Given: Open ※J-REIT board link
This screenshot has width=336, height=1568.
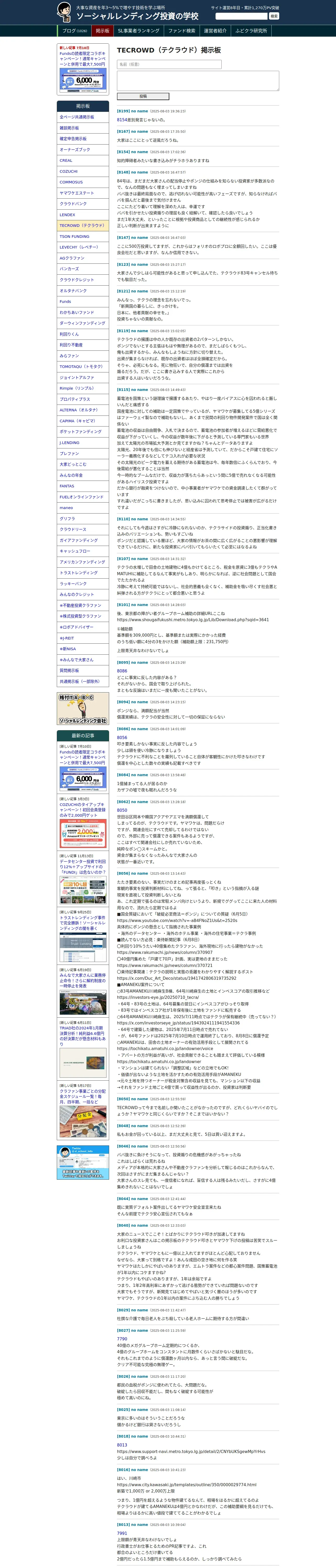Looking at the screenshot, I should coord(83,638).
